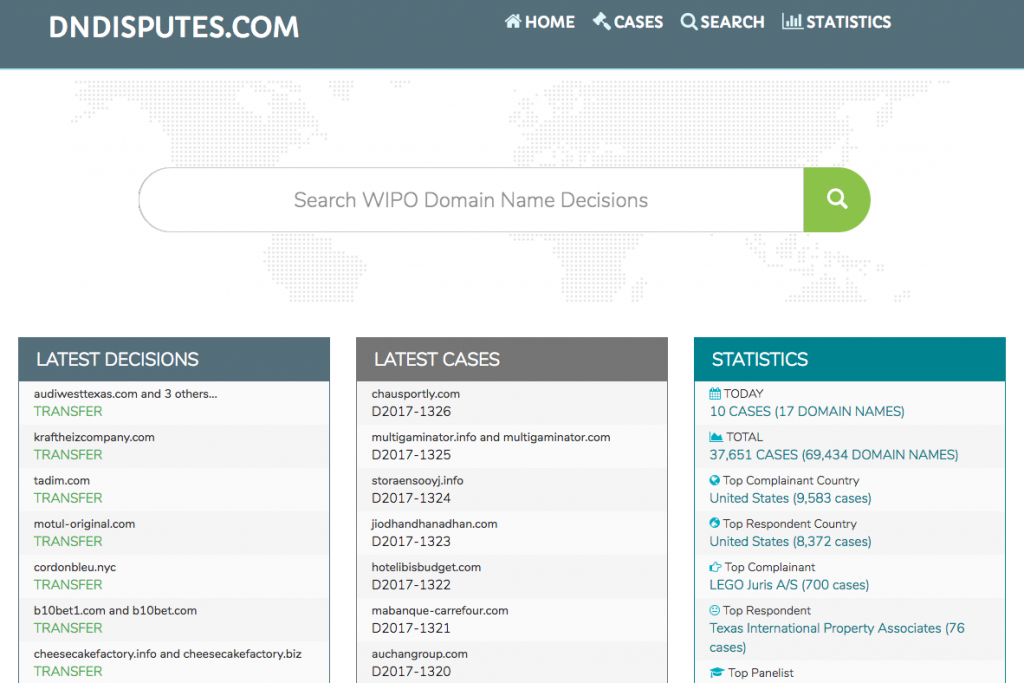This screenshot has width=1024, height=683.
Task: Click case number D2017-1322
Action: tap(411, 584)
